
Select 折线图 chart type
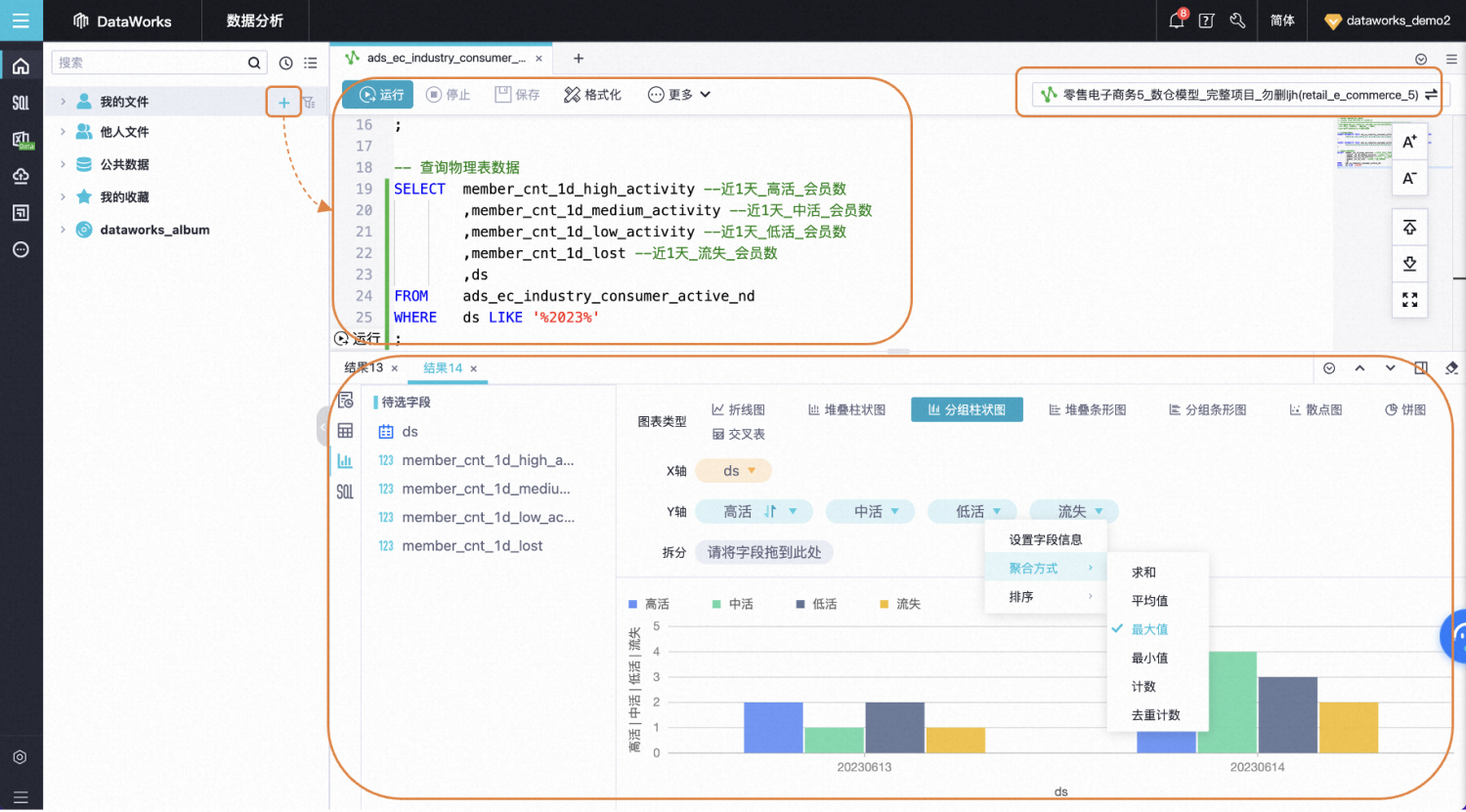click(x=739, y=410)
